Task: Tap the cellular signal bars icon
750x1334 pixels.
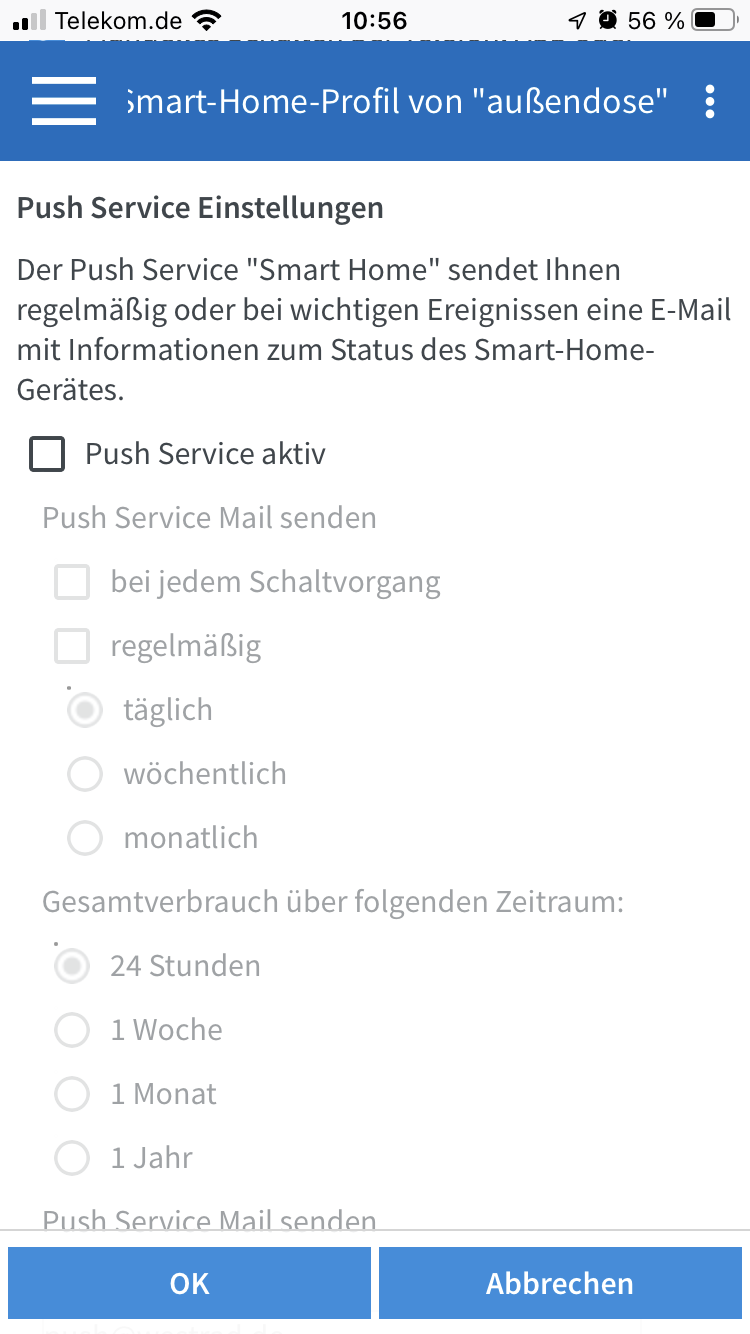Action: (32, 20)
